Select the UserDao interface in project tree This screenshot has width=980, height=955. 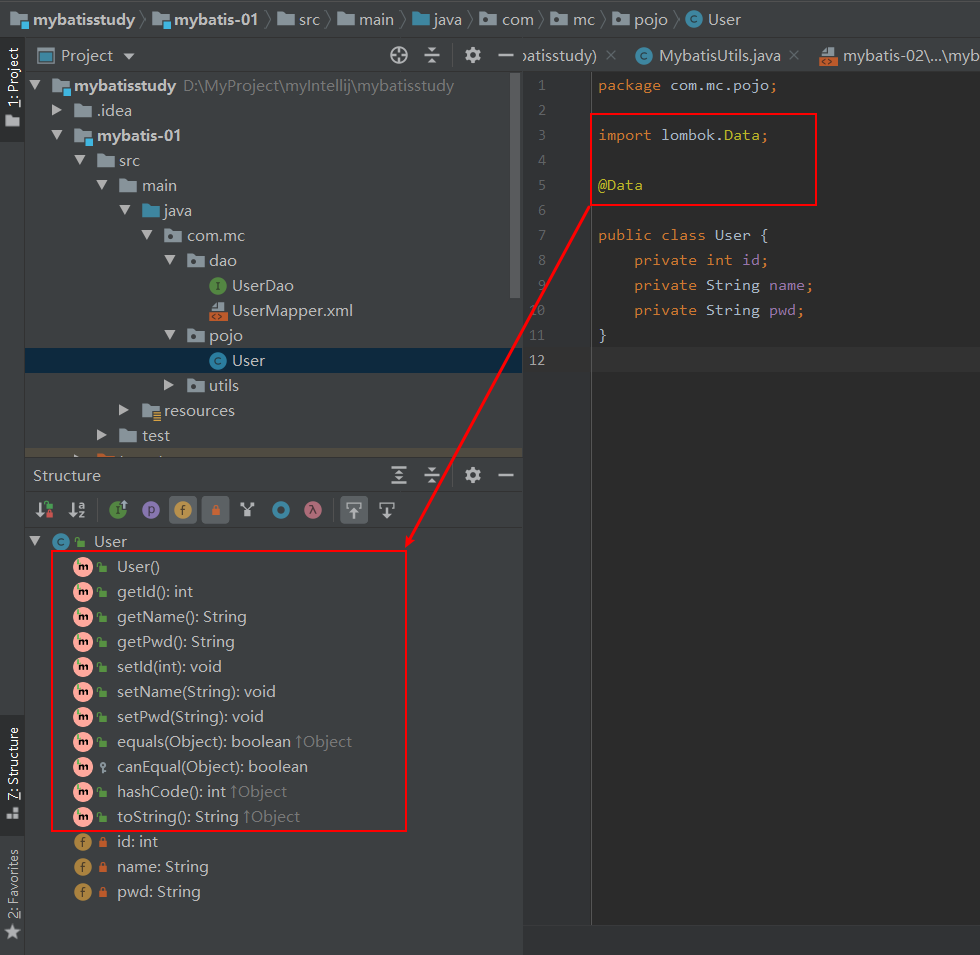click(251, 286)
